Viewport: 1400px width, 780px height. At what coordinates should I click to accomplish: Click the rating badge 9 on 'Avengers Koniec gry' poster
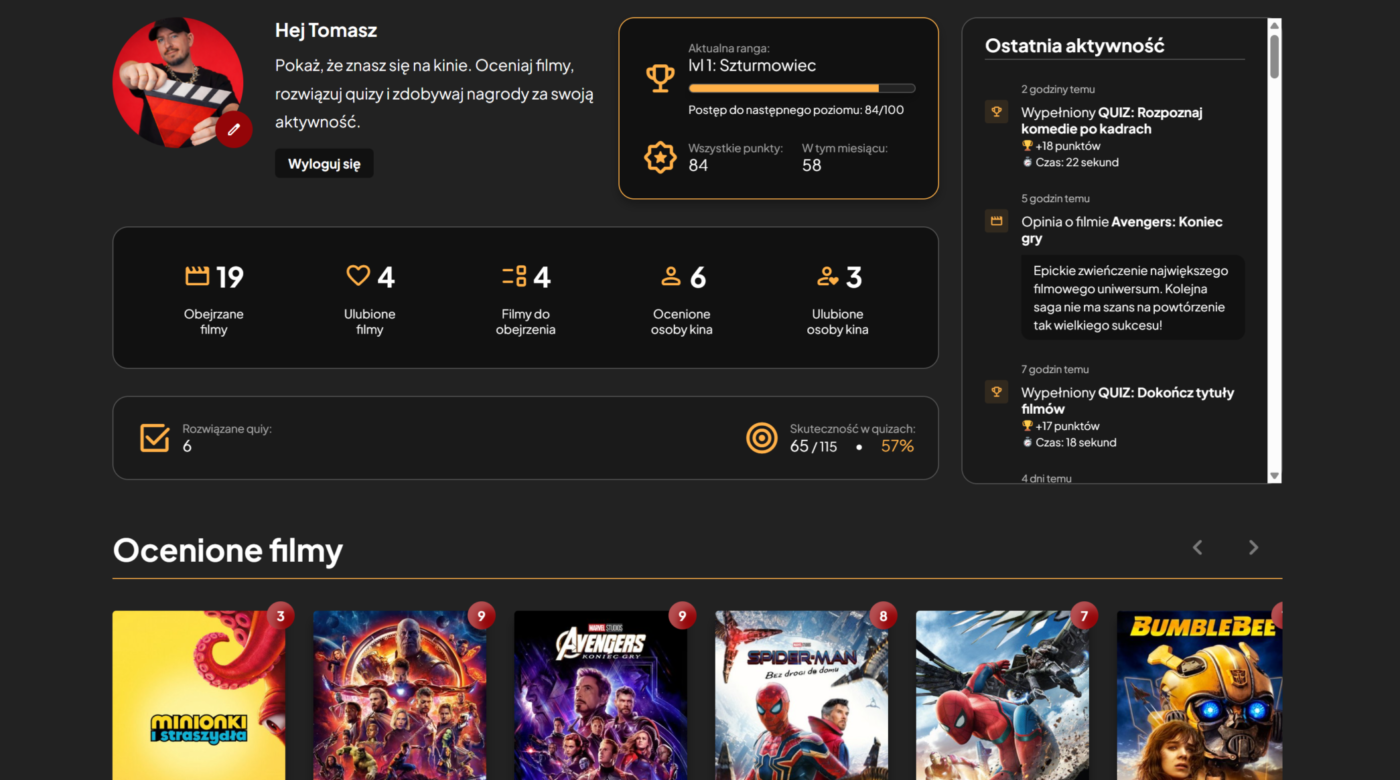tap(682, 616)
